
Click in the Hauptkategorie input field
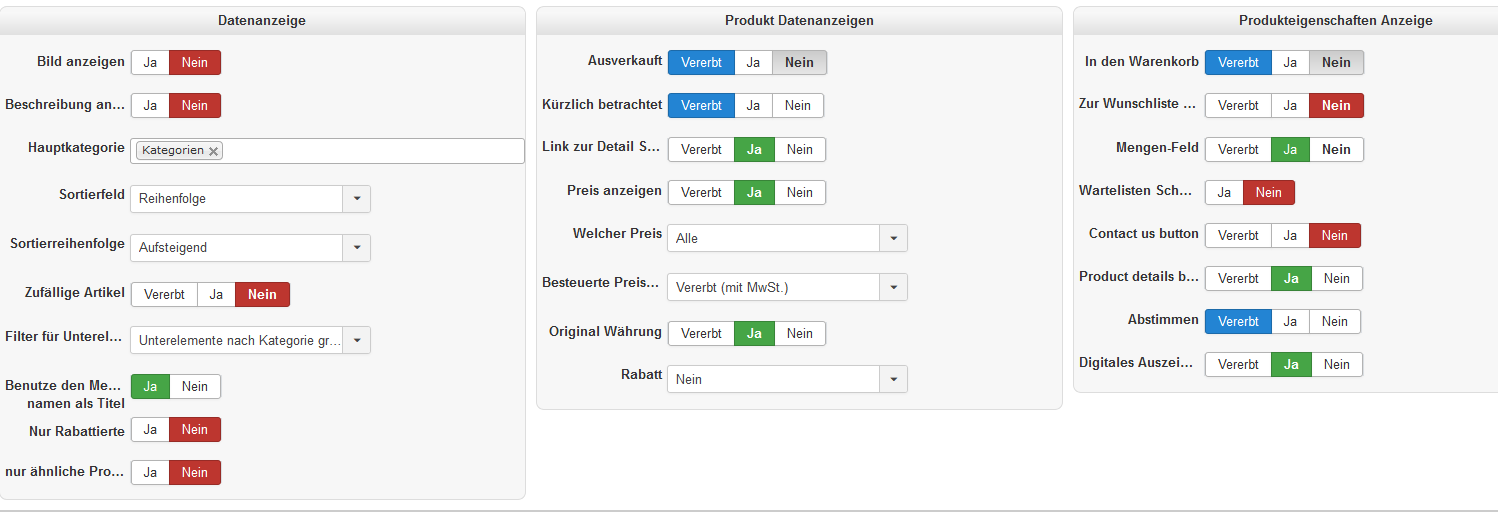point(370,151)
